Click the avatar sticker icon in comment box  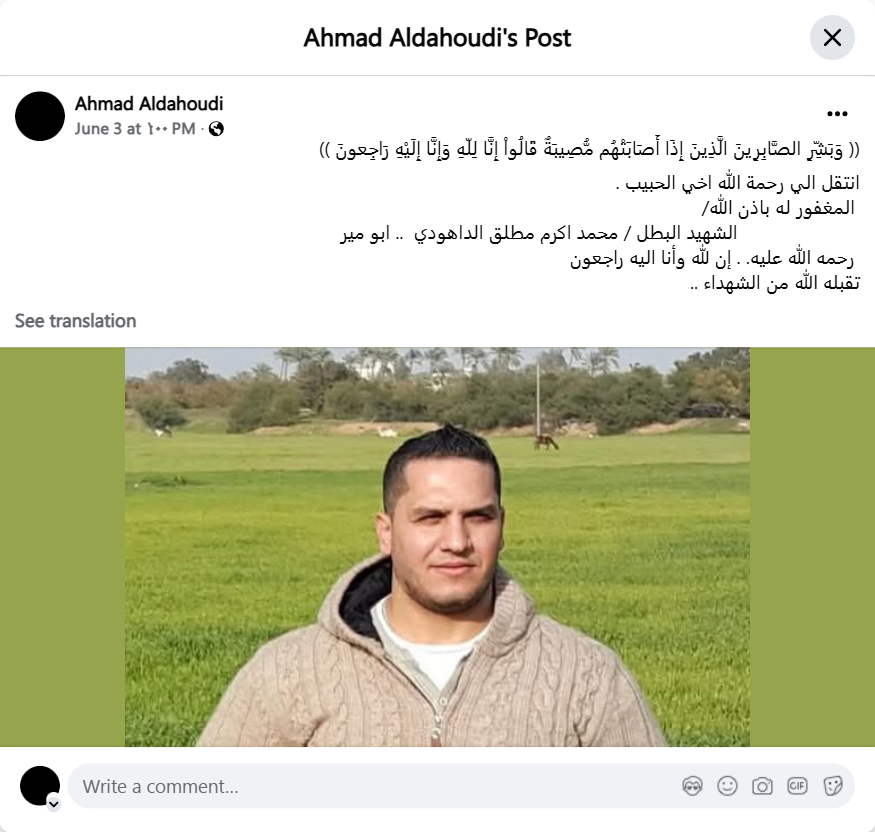point(693,786)
